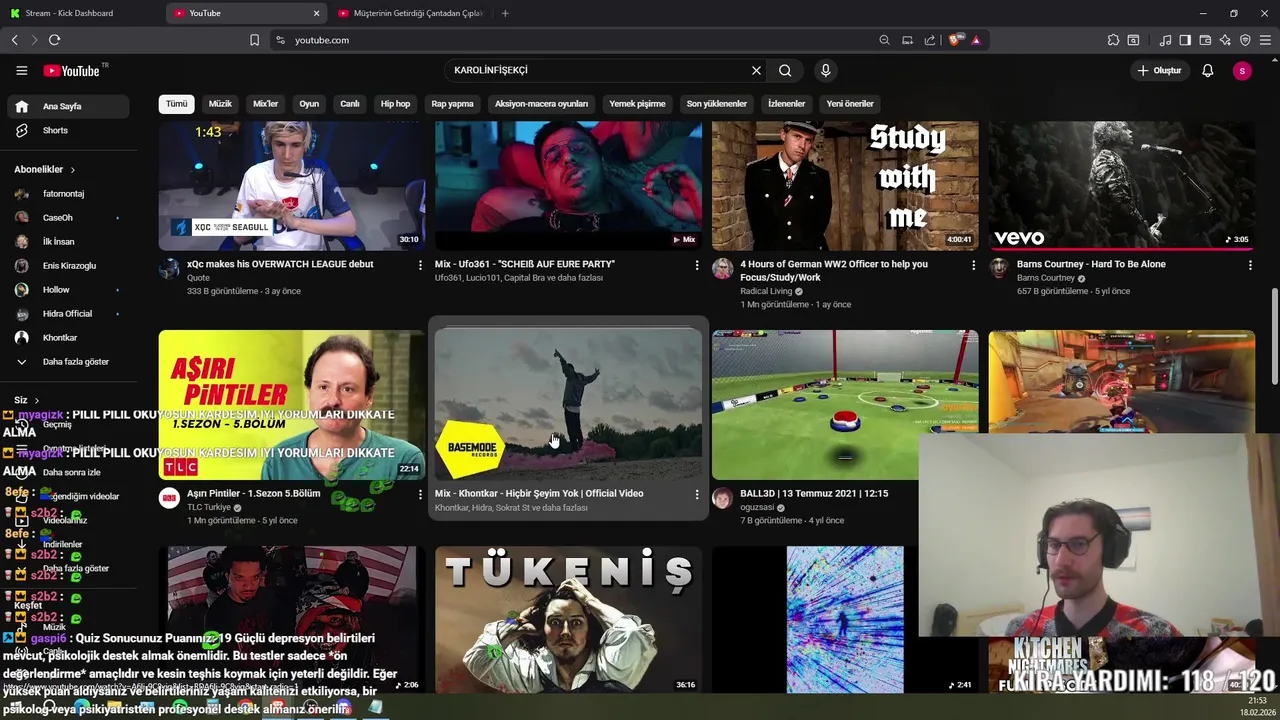The width and height of the screenshot is (1280, 720).
Task: Open fatomontaj subscription channel
Action: (68, 193)
